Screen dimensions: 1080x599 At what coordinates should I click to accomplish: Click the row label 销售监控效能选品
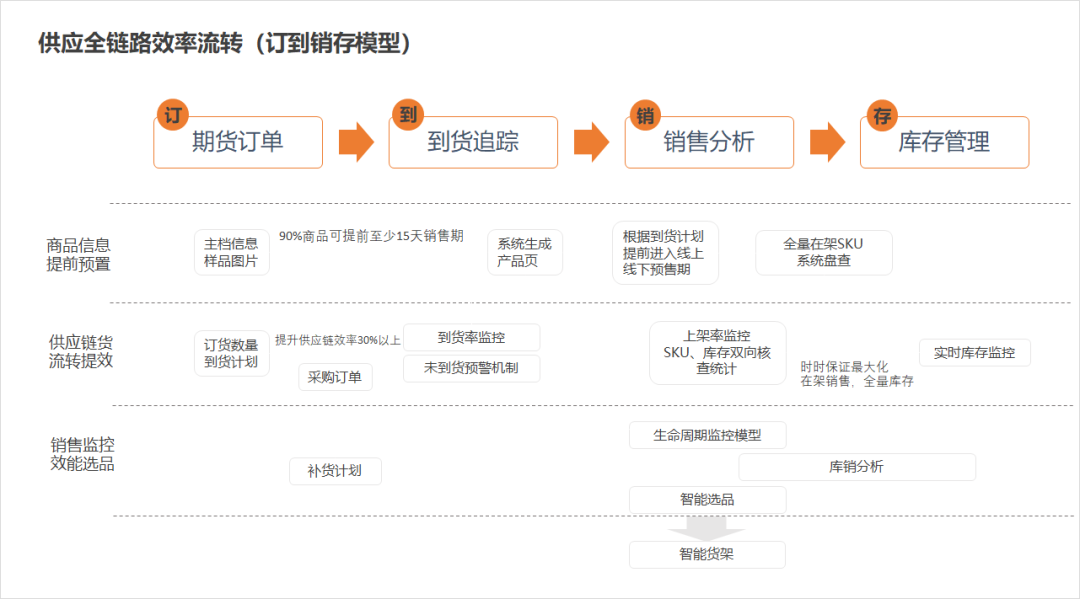coord(83,454)
